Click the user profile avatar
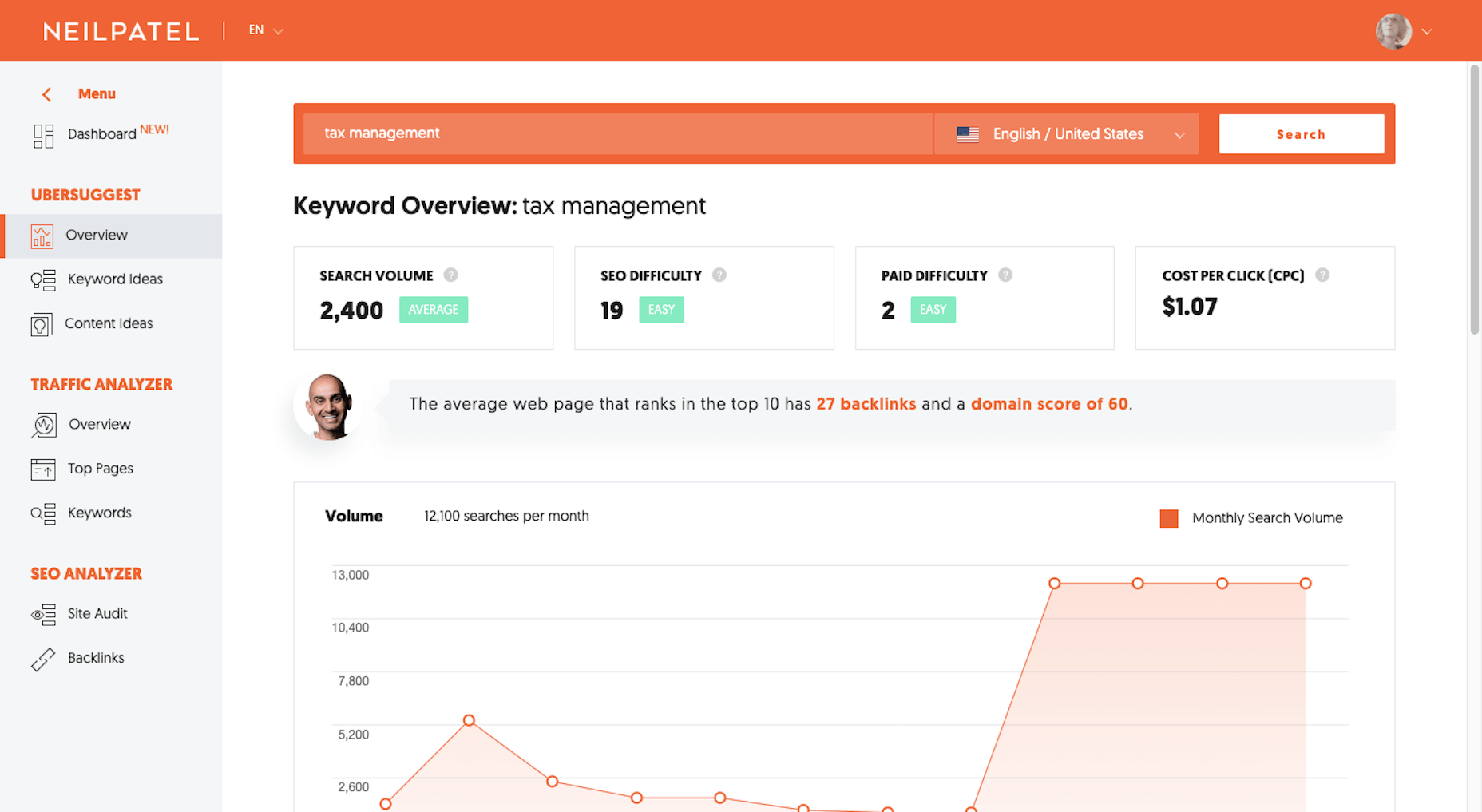1482x812 pixels. [1393, 31]
